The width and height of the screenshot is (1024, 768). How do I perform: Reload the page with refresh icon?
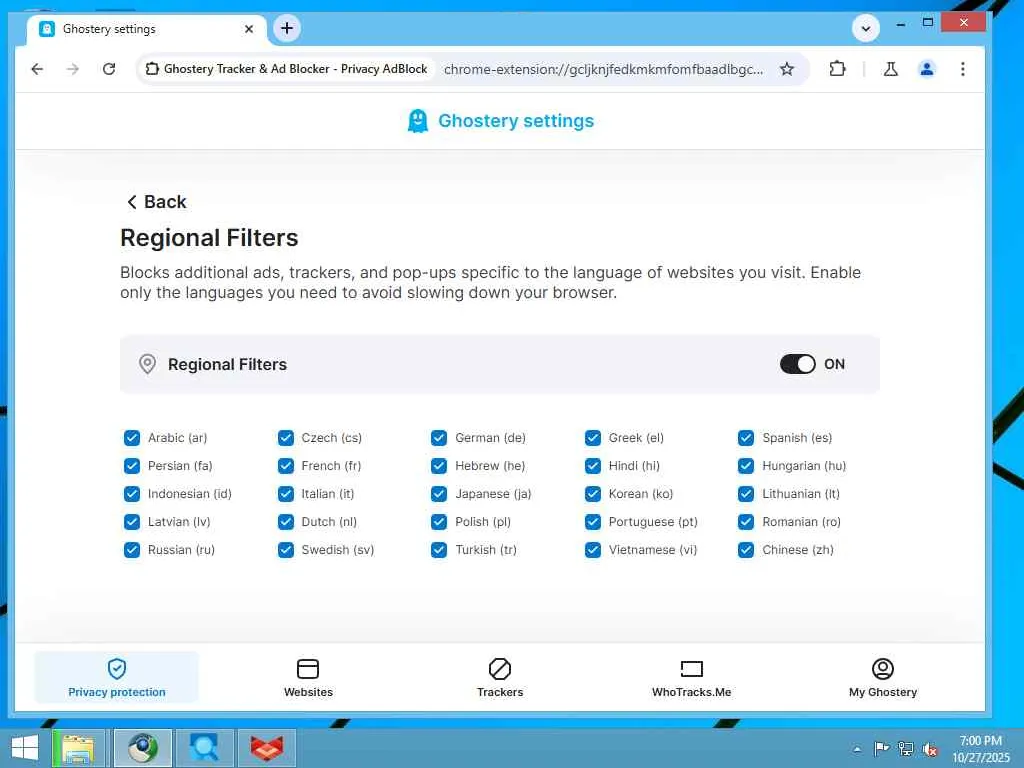[109, 69]
